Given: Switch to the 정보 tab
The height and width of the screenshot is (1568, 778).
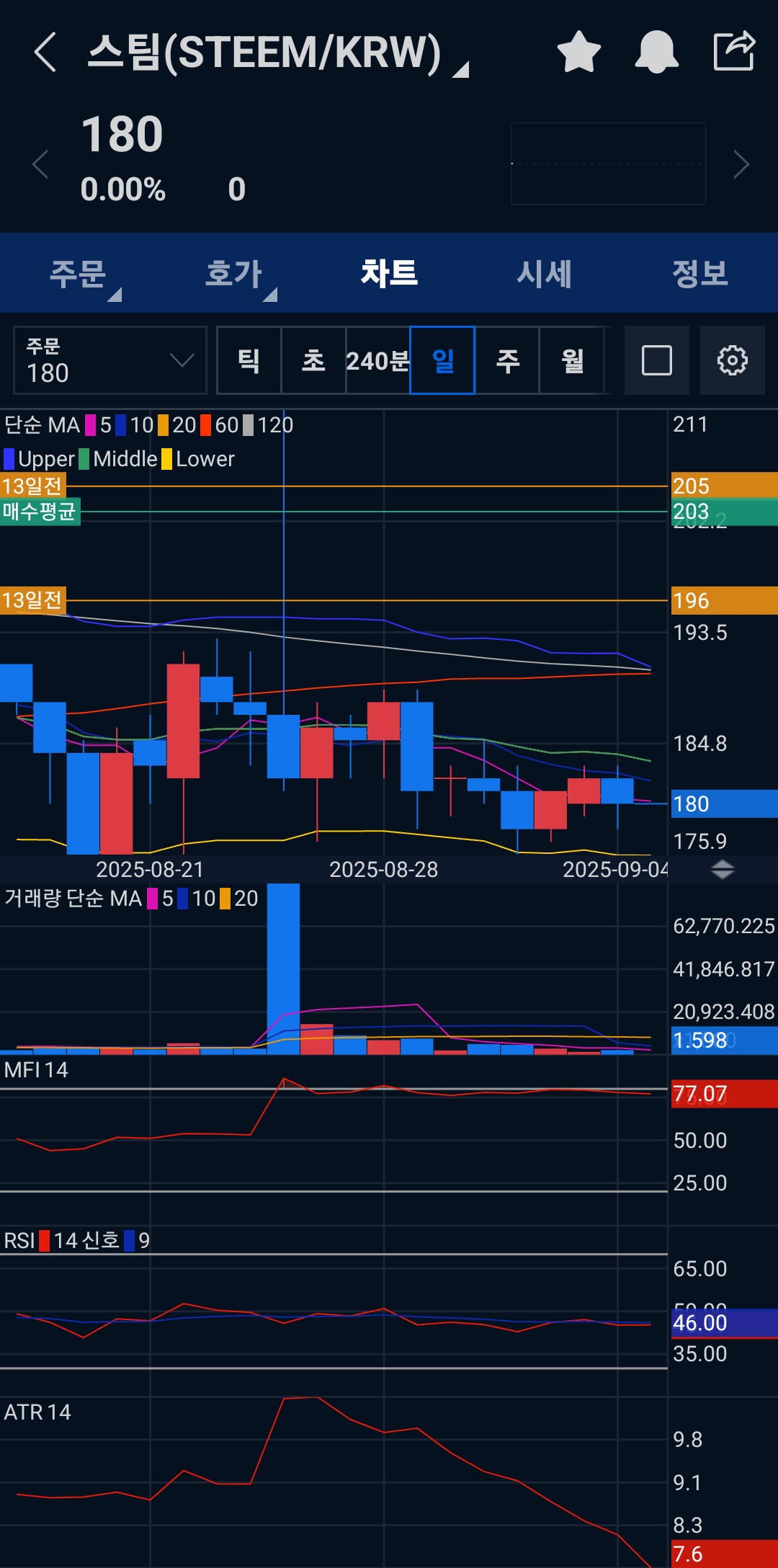Looking at the screenshot, I should coord(700,274).
